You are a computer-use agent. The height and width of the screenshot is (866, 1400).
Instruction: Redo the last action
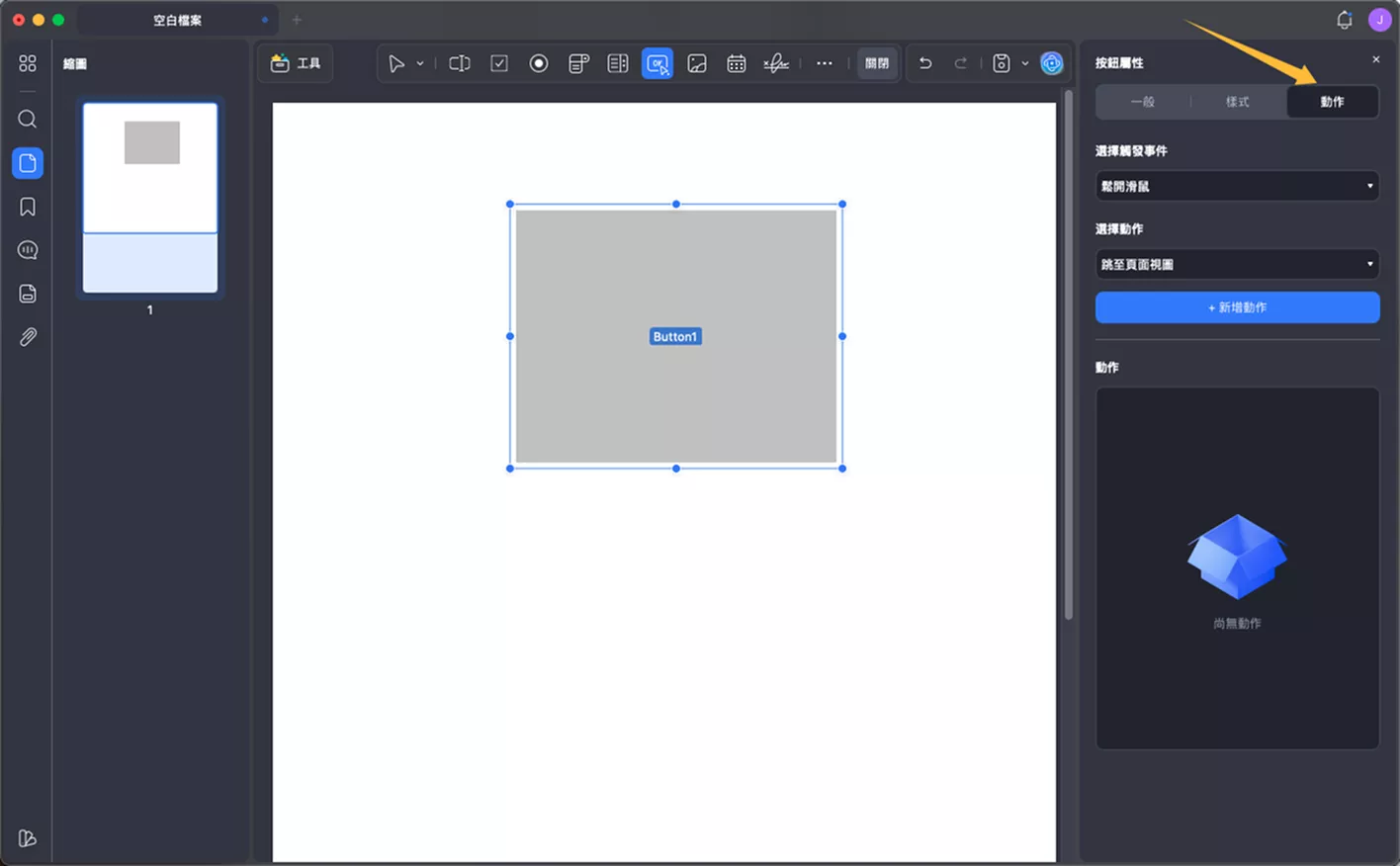pos(960,63)
